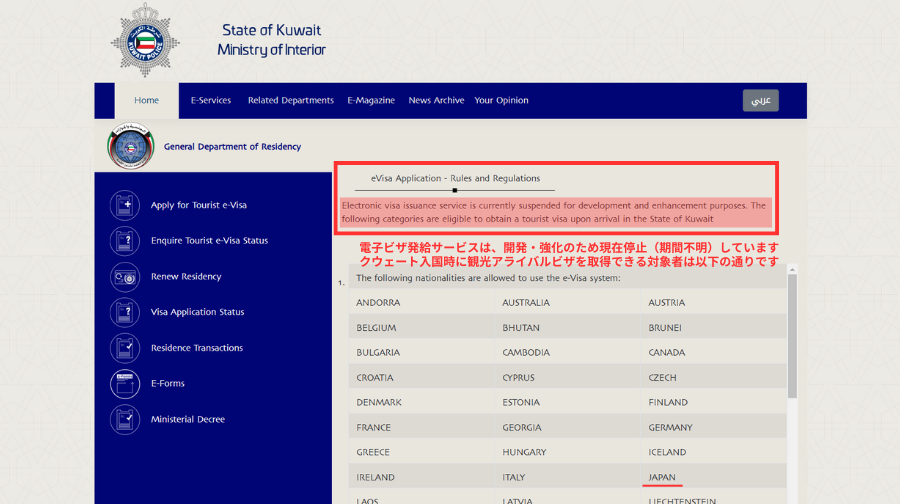Click the scrollbar up arrow in the nationalities list

click(x=792, y=269)
